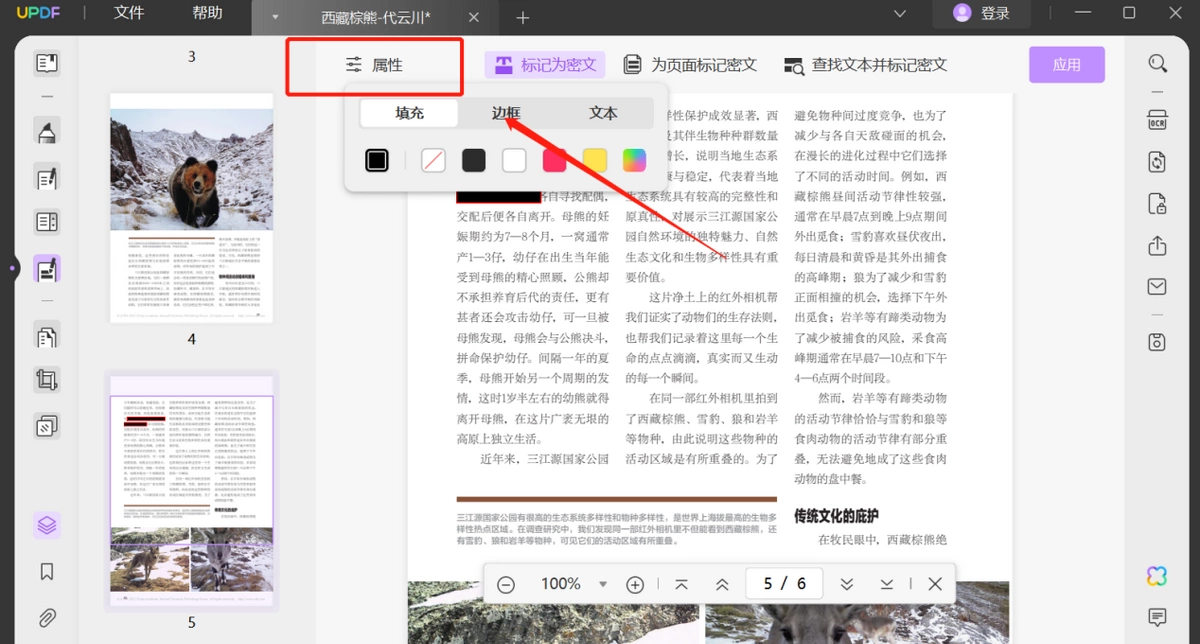The width and height of the screenshot is (1200, 644).
Task: Click 查找文本并标记密文 button
Action: [865, 65]
